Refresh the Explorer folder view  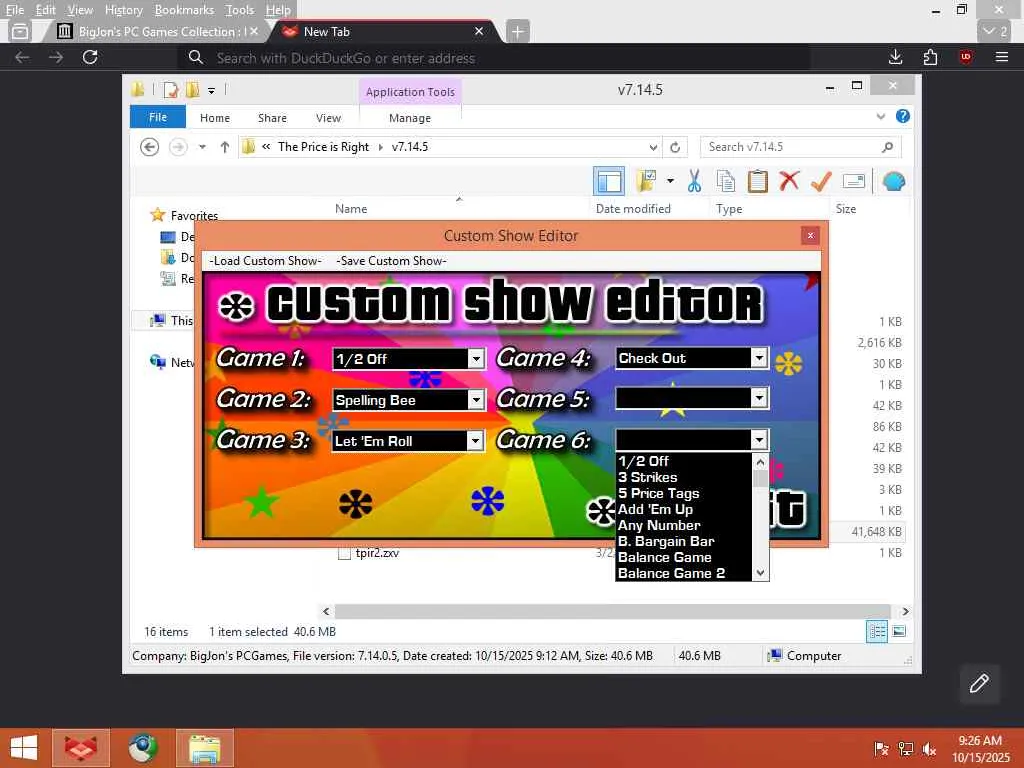pos(675,147)
